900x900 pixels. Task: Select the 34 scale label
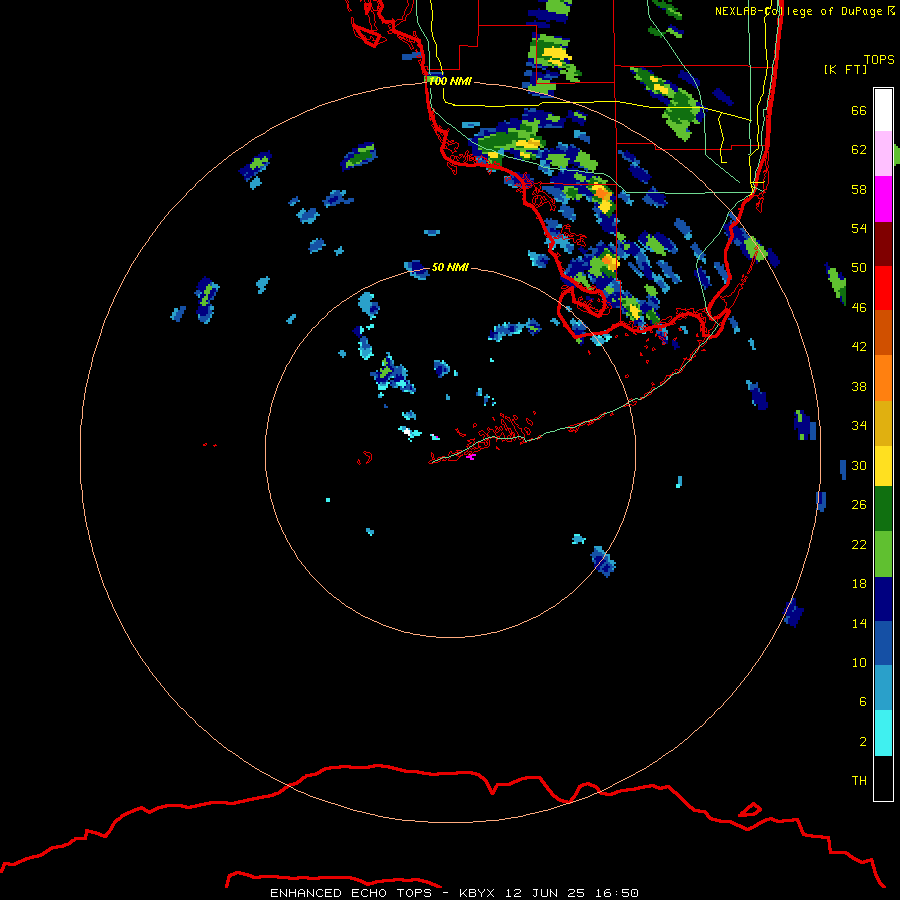[x=859, y=426]
